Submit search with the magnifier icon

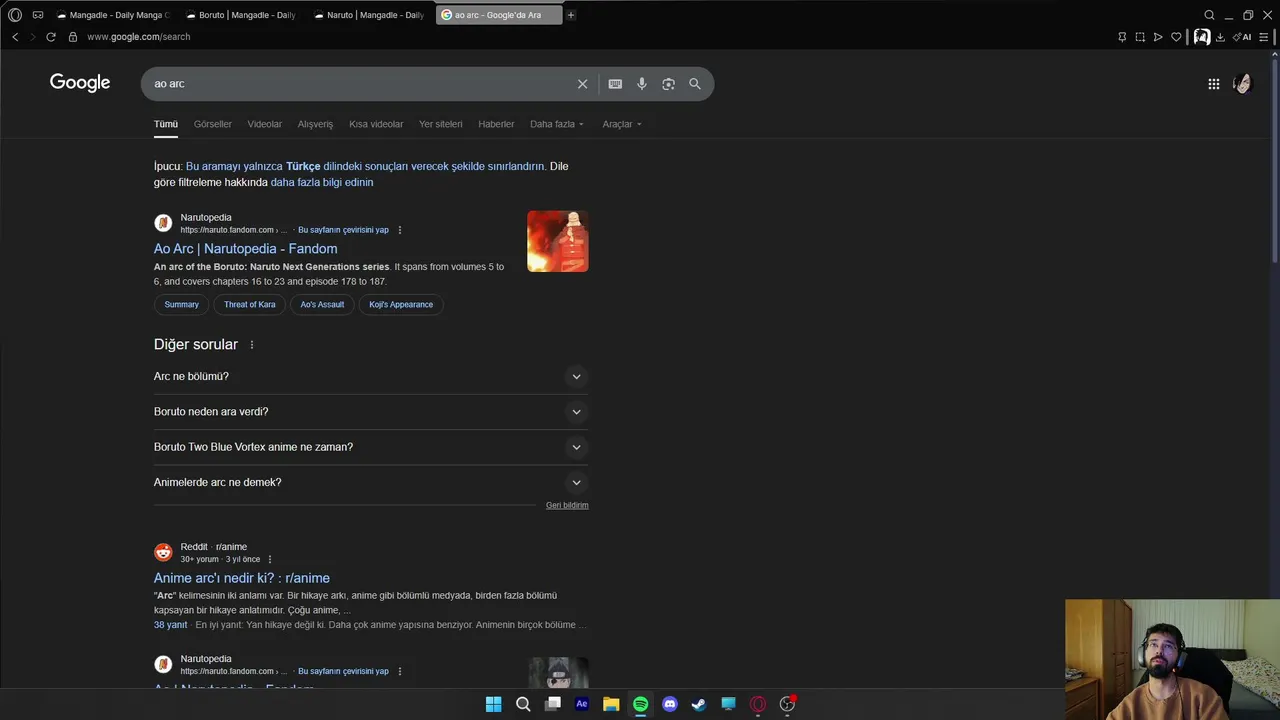tap(695, 84)
